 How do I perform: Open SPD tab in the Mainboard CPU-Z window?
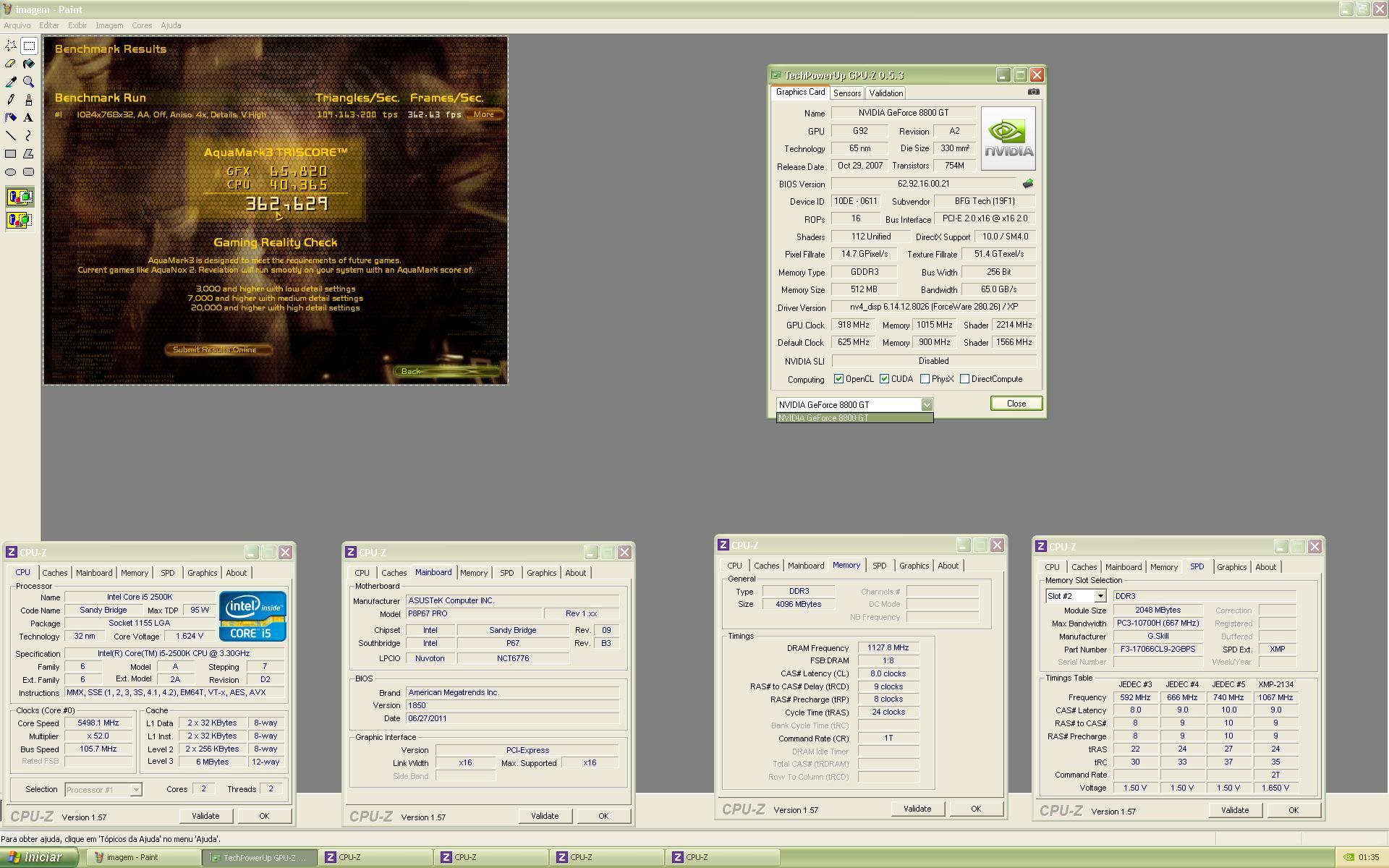tap(507, 573)
